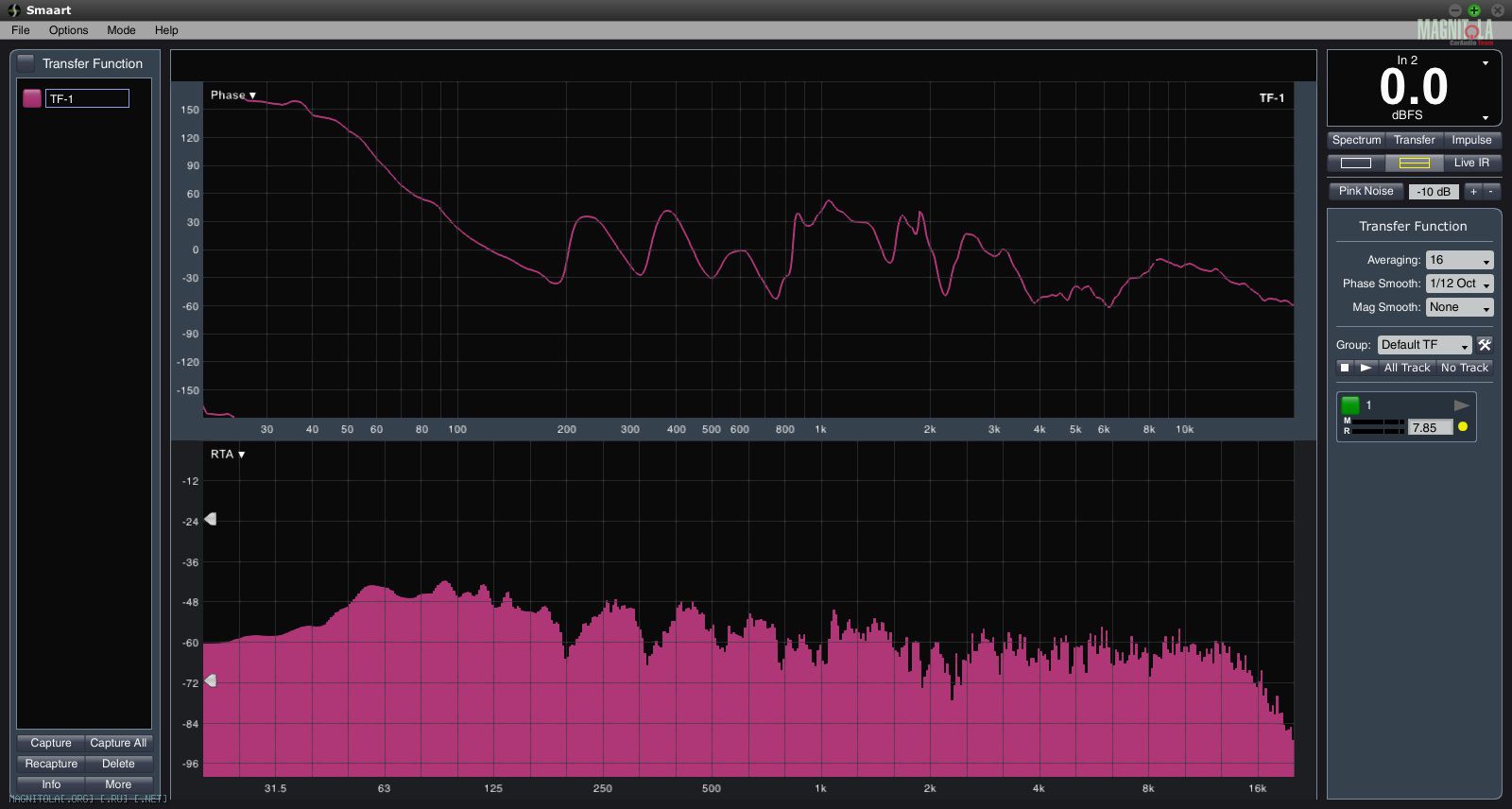
Task: Expand the Phase graph type selector
Action: pos(233,95)
